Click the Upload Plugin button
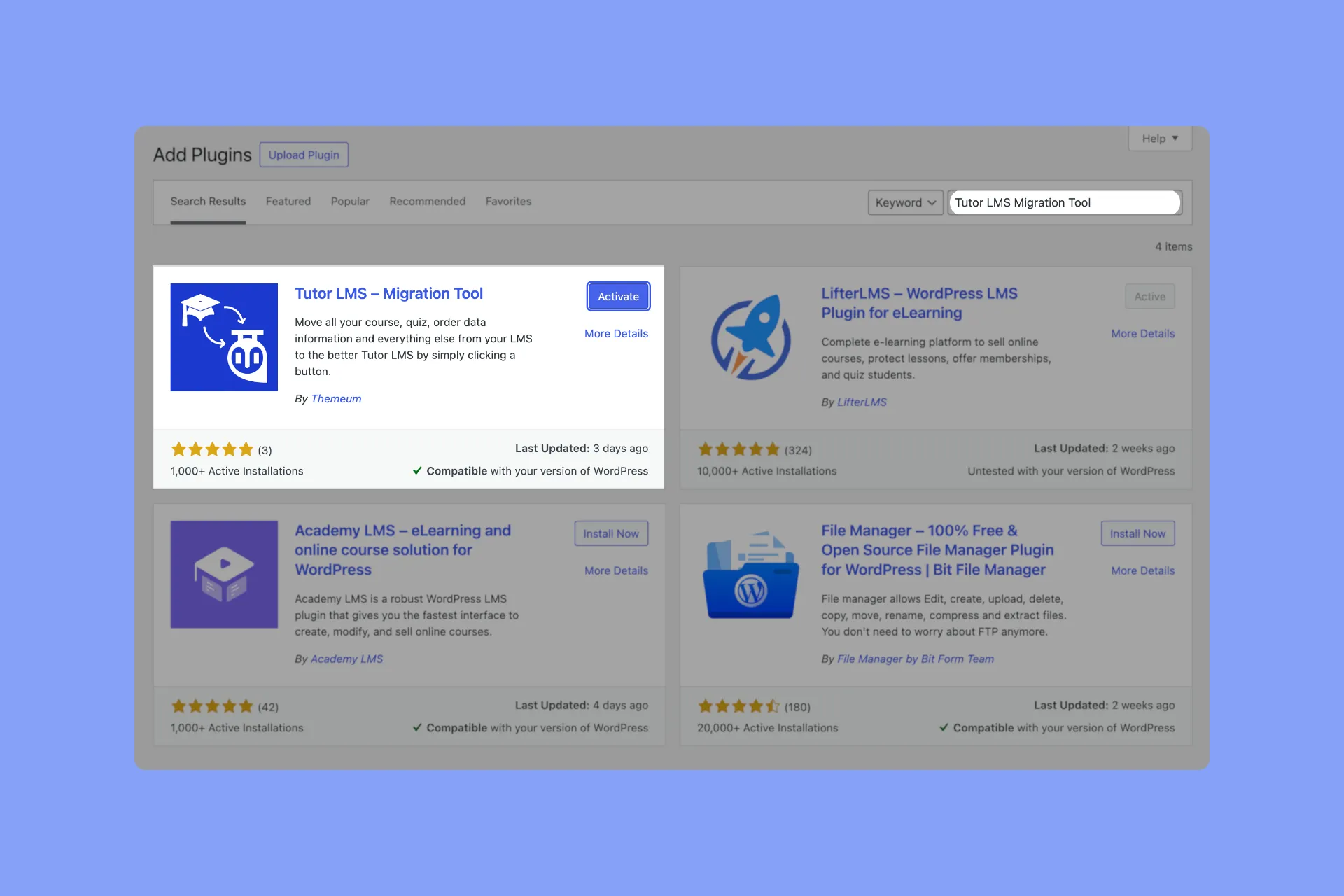1344x896 pixels. click(x=304, y=155)
